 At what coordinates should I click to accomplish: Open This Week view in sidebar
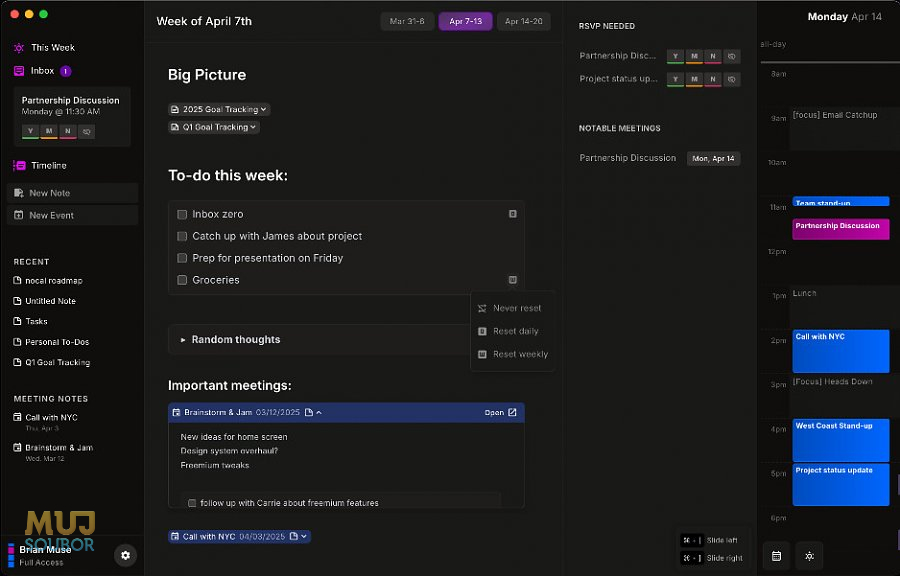click(44, 48)
